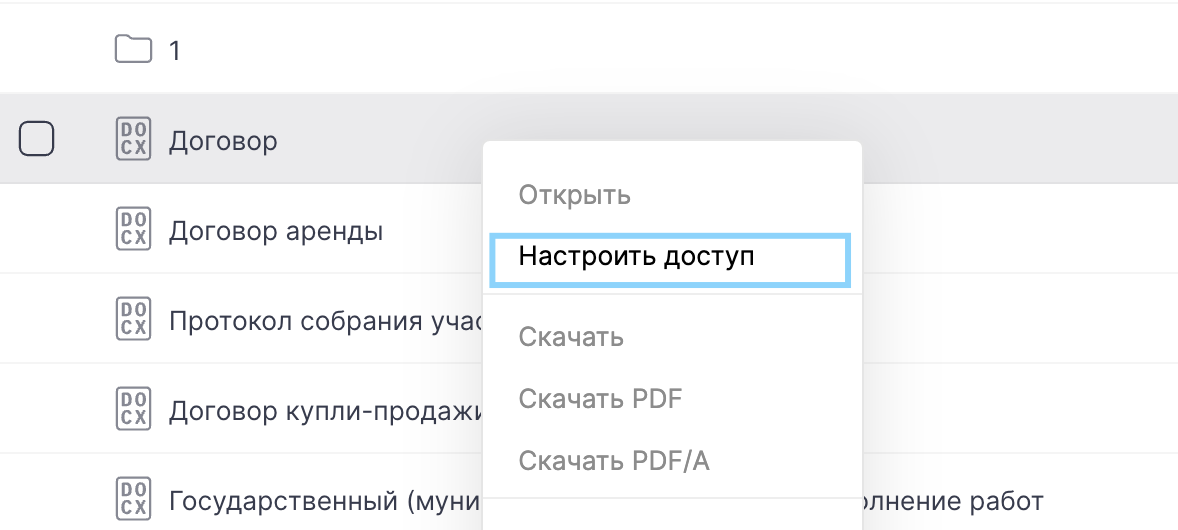The height and width of the screenshot is (530, 1178).
Task: Open the Договор аренды file name
Action: (x=276, y=231)
